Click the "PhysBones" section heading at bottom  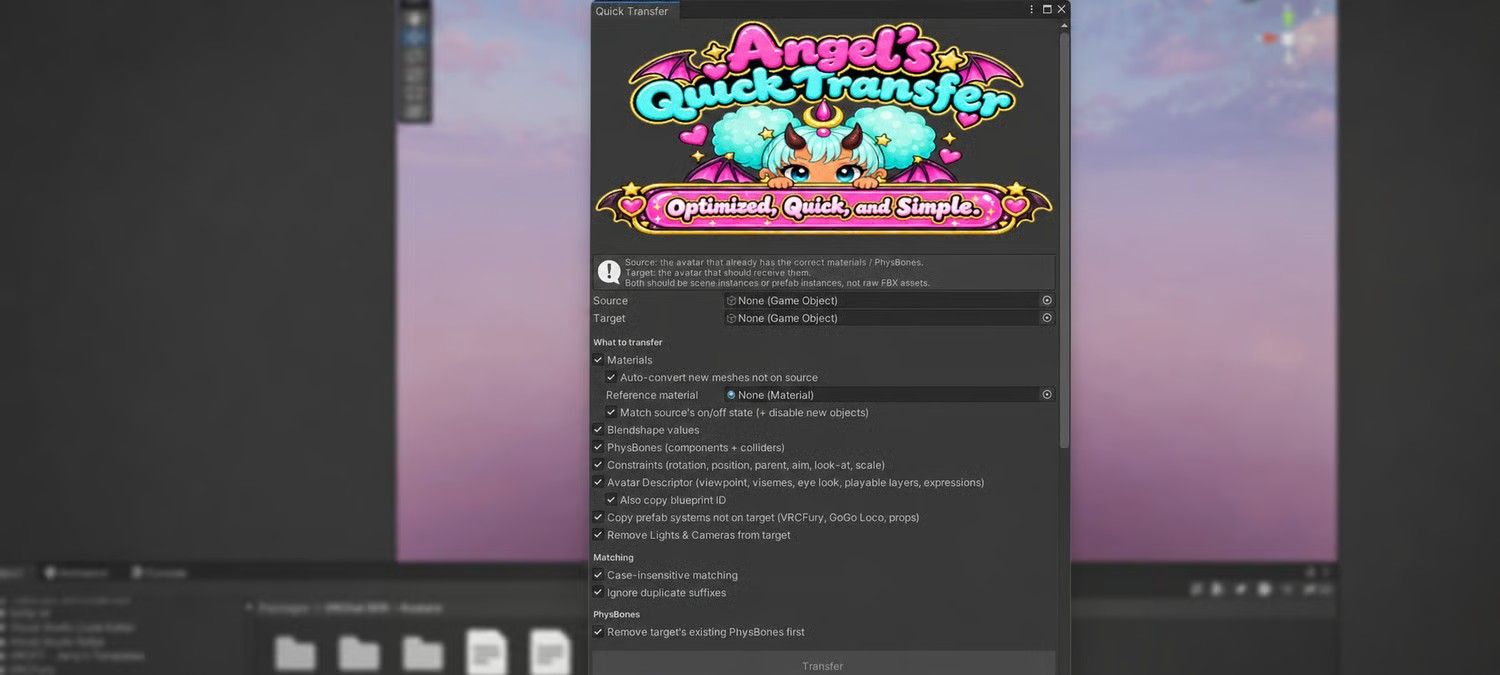point(617,614)
